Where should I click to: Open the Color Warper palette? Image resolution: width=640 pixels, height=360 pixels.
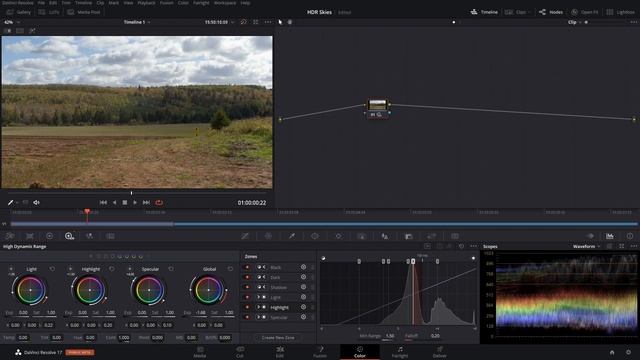pos(268,236)
